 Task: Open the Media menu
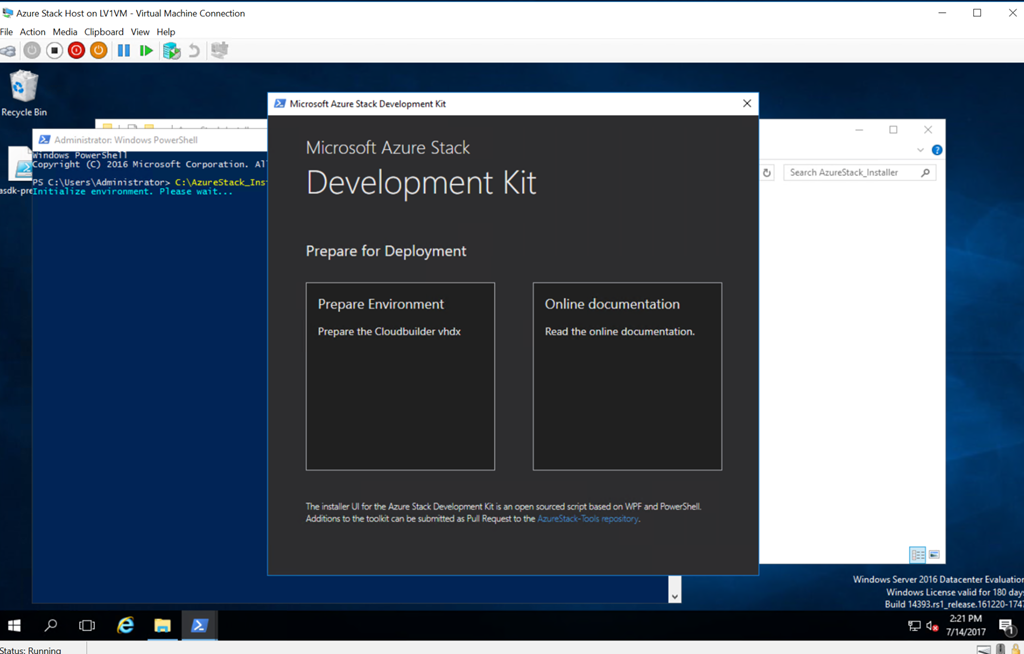[65, 32]
